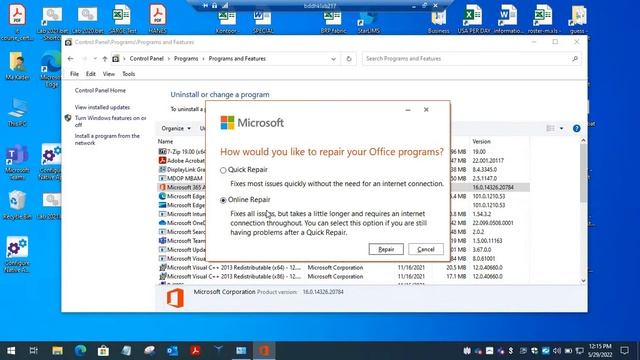Open the Edit menu
This screenshot has height=360, width=640.
pyautogui.click(x=91, y=74)
